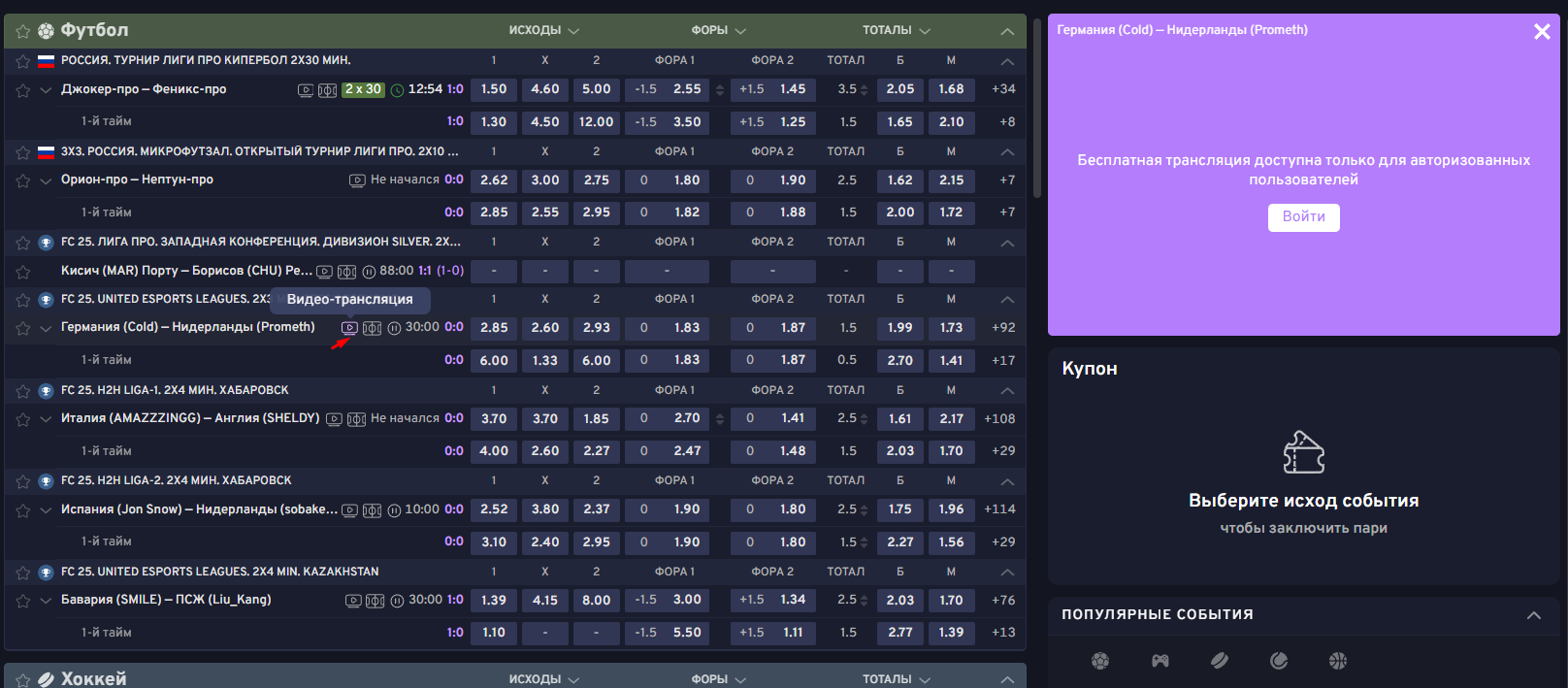The height and width of the screenshot is (688, 1568).
Task: Select hockey stick icon in Популярные события
Action: [x=1220, y=661]
